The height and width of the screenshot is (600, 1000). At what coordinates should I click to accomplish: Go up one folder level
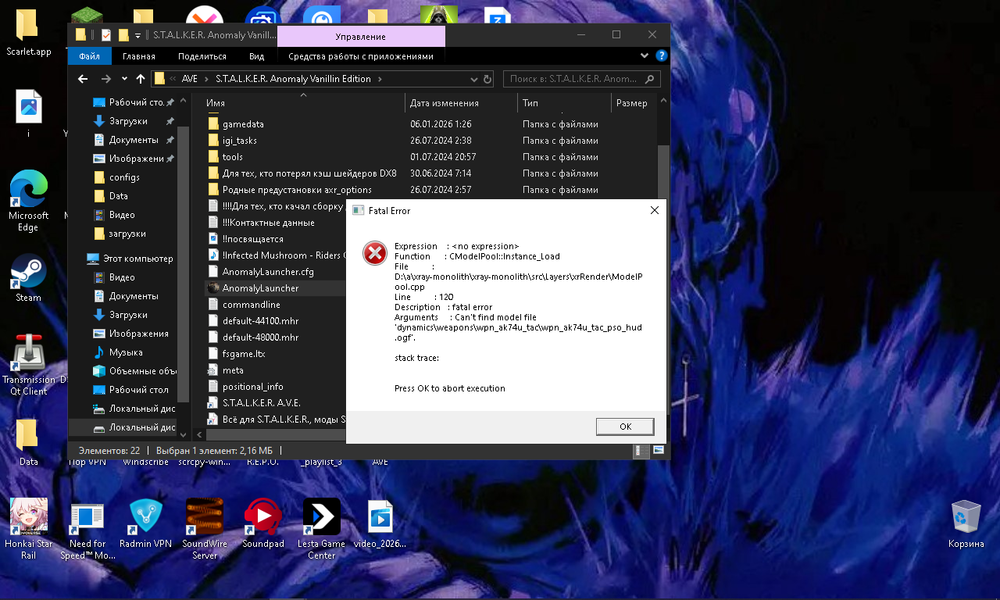click(140, 79)
